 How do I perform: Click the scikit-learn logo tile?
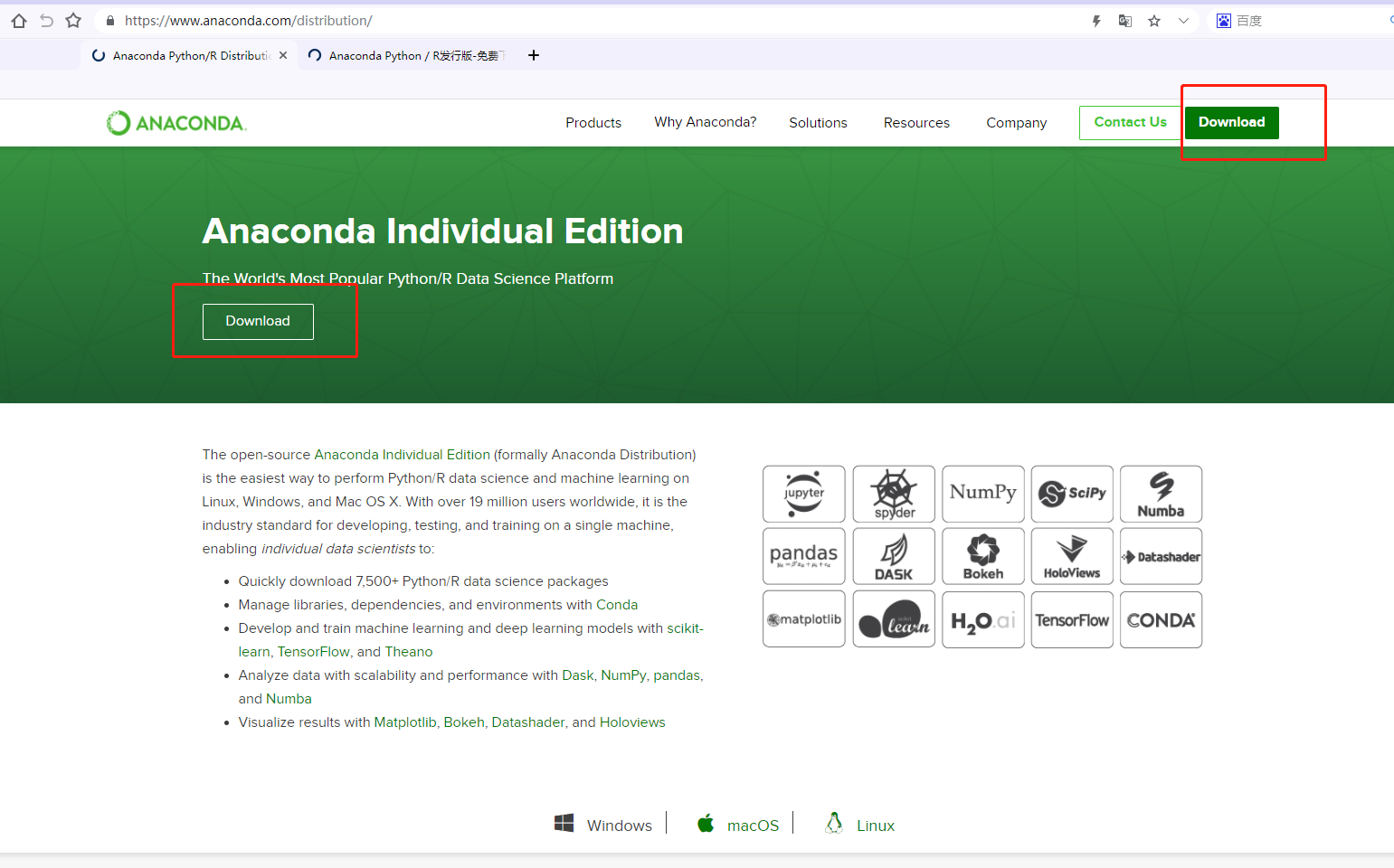894,619
